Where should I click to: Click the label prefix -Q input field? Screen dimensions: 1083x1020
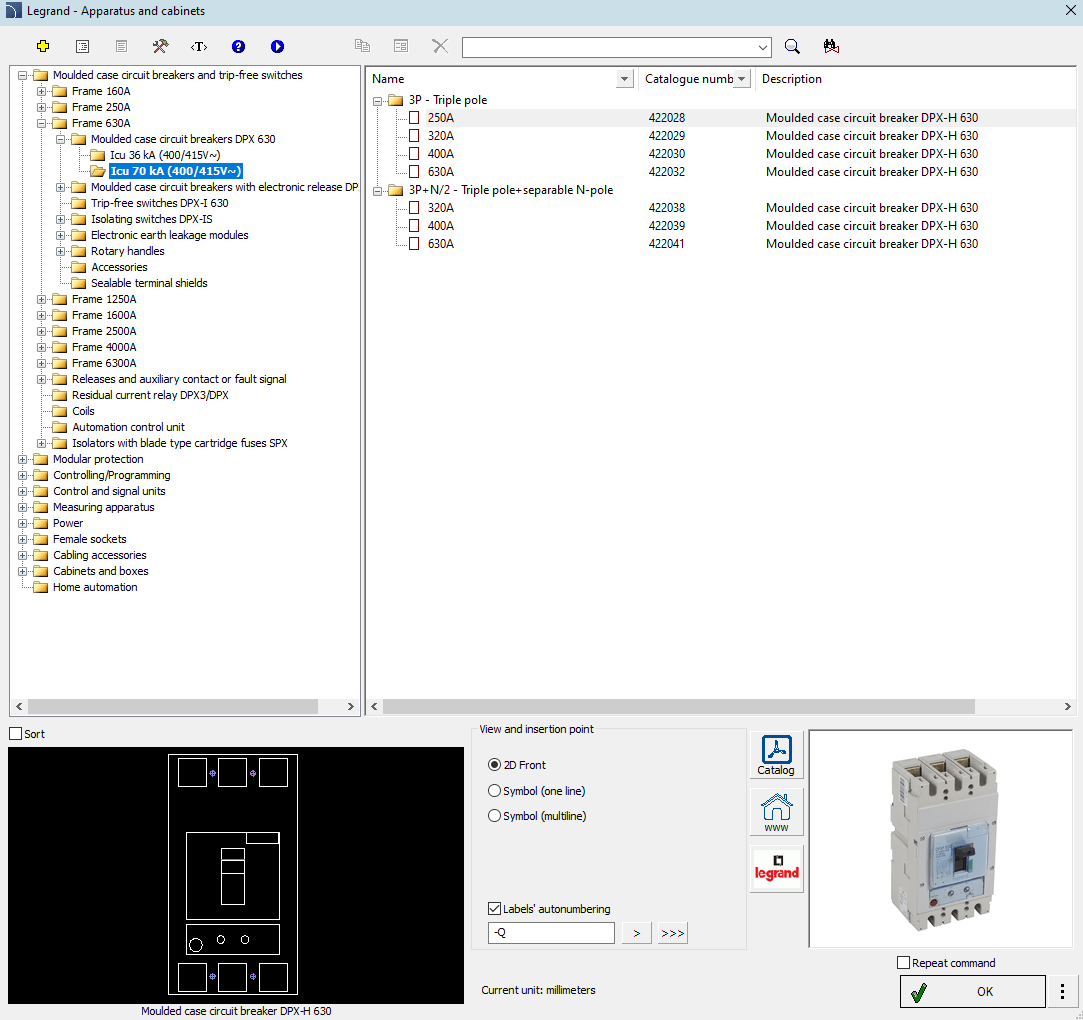(551, 933)
